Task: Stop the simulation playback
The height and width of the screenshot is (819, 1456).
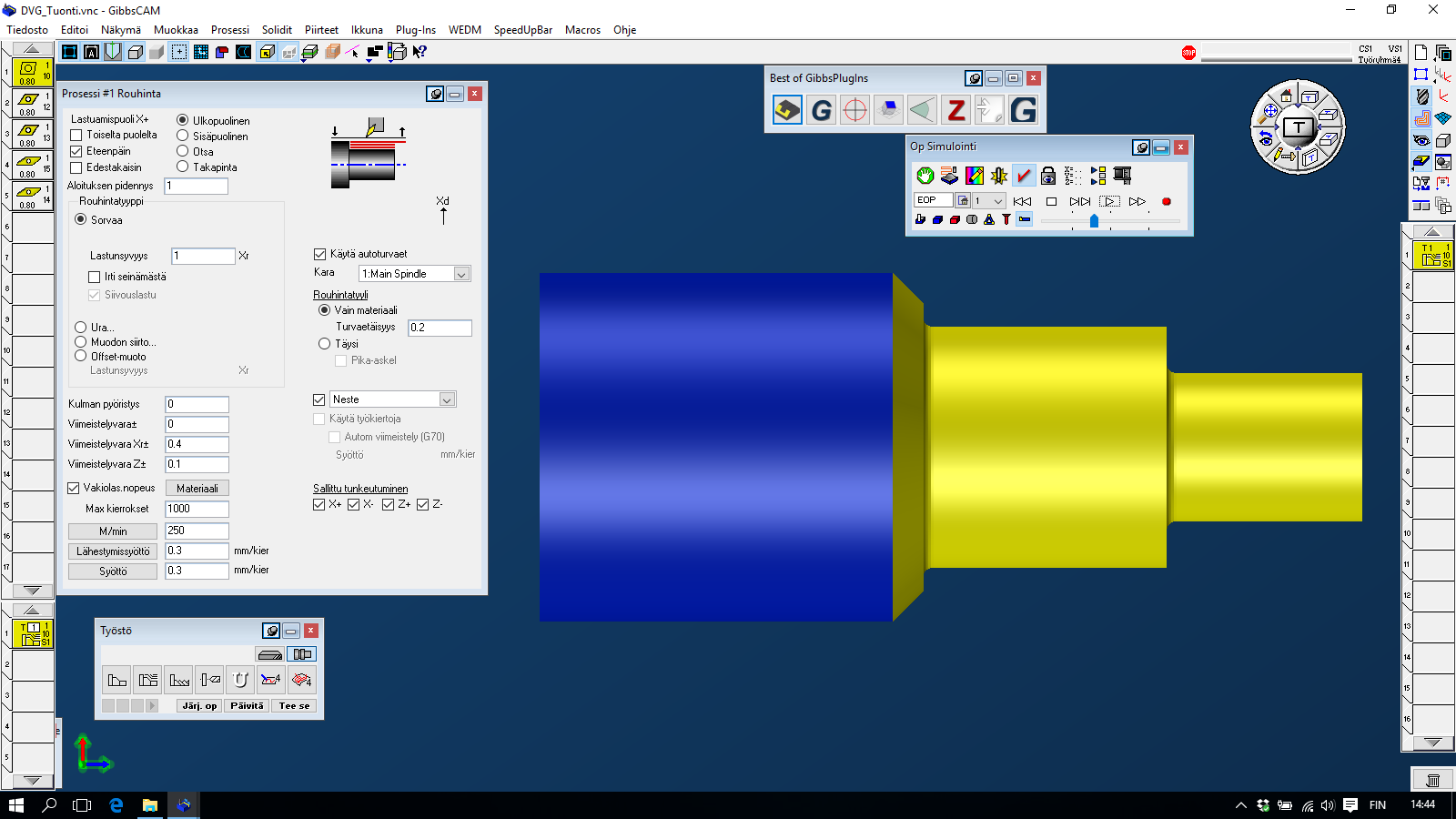Action: pyautogui.click(x=1051, y=201)
